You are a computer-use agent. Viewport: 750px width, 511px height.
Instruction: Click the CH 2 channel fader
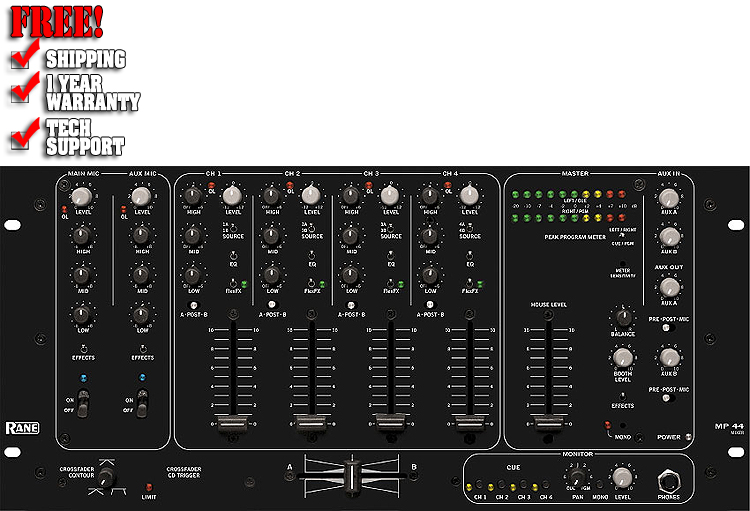tap(312, 422)
